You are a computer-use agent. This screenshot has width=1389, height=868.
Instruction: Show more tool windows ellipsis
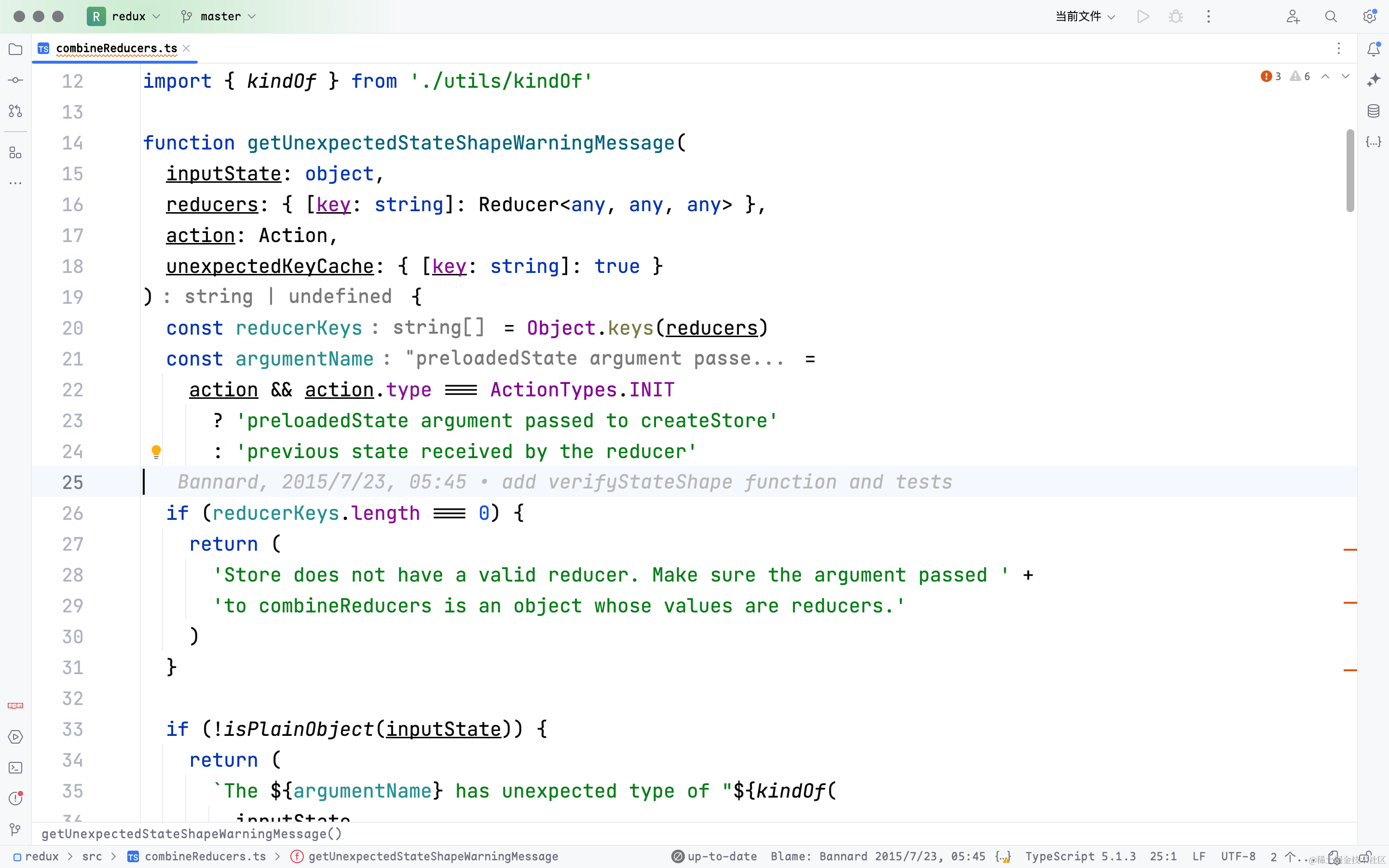[x=15, y=183]
